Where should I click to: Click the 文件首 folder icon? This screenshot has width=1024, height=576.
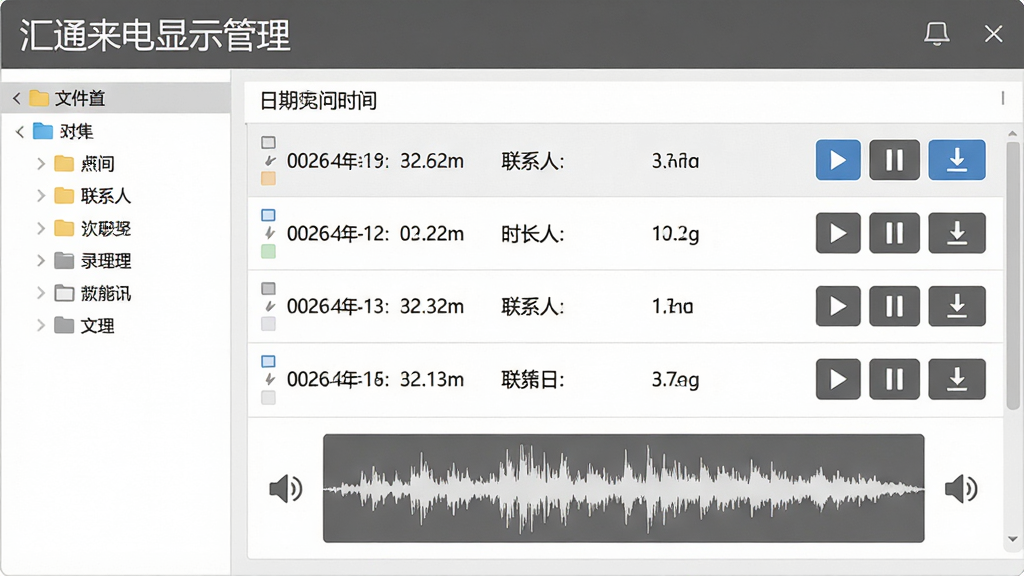[39, 98]
